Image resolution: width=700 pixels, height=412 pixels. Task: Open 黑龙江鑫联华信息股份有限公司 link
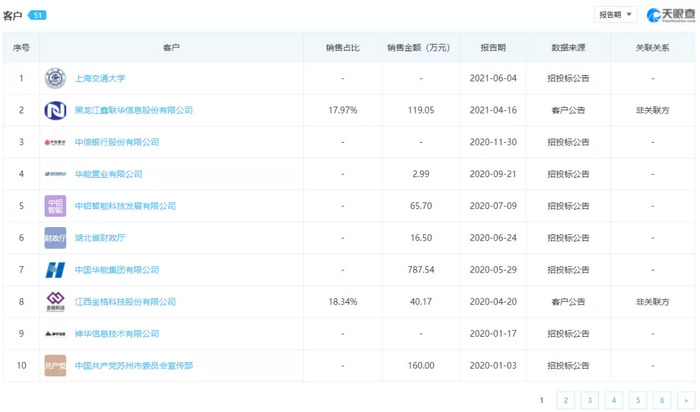pos(133,110)
